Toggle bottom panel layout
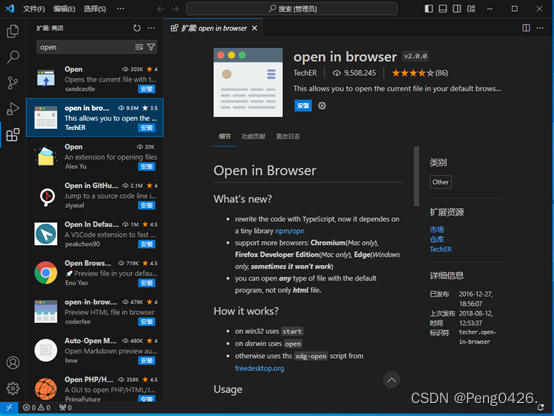This screenshot has height=416, width=554. click(443, 9)
